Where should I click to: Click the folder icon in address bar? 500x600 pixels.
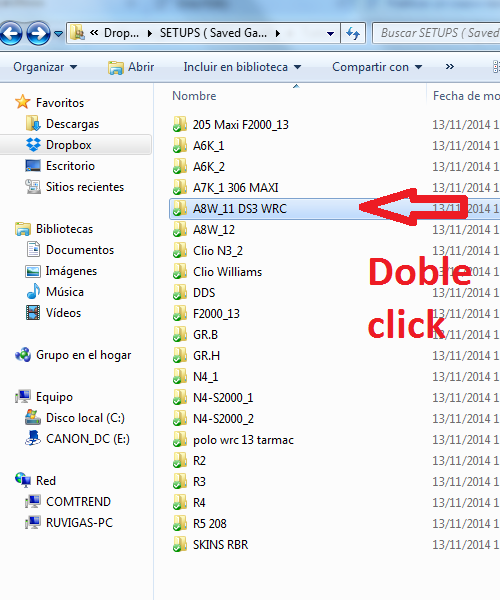pos(78,33)
